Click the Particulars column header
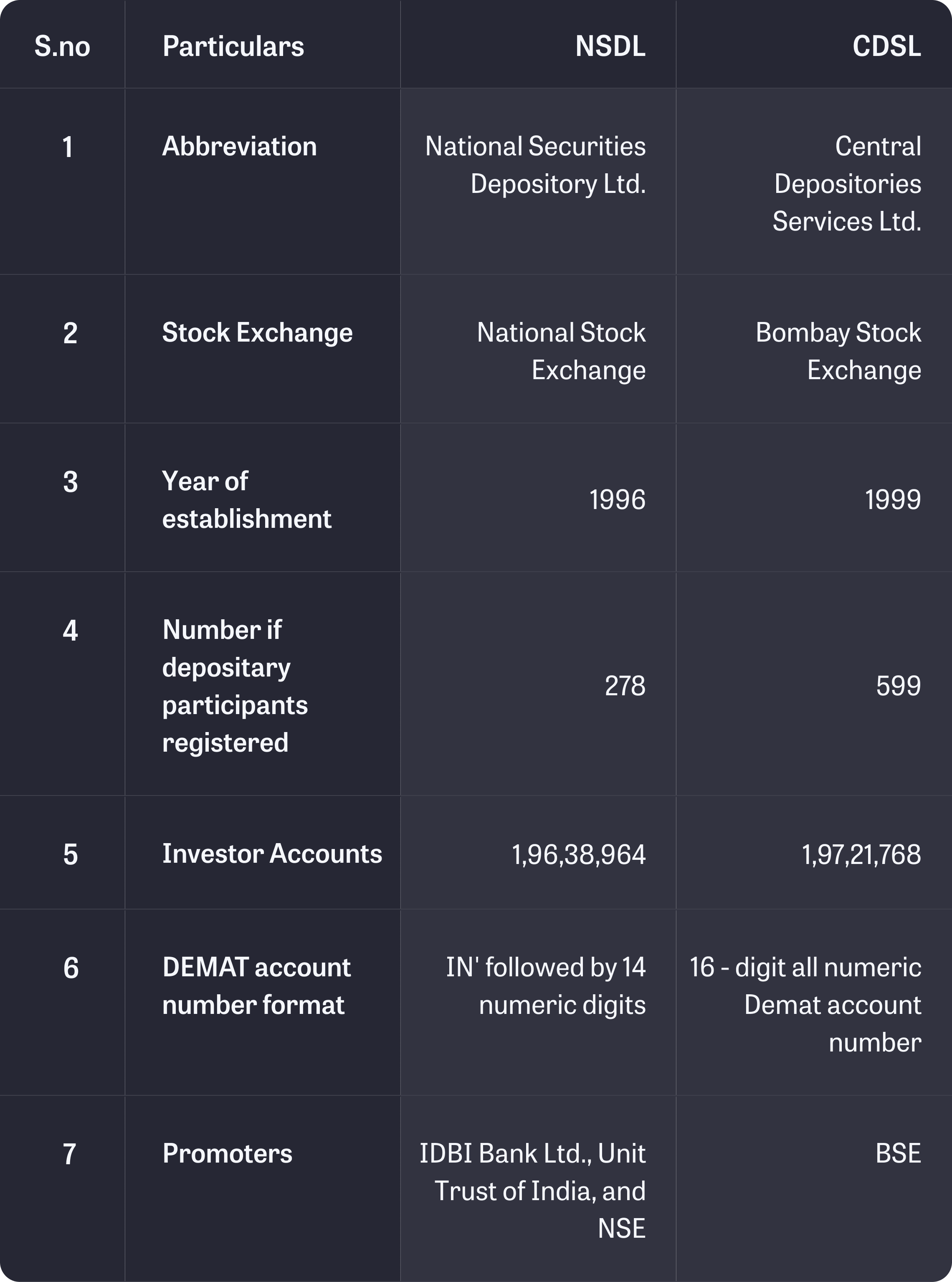 coord(233,46)
